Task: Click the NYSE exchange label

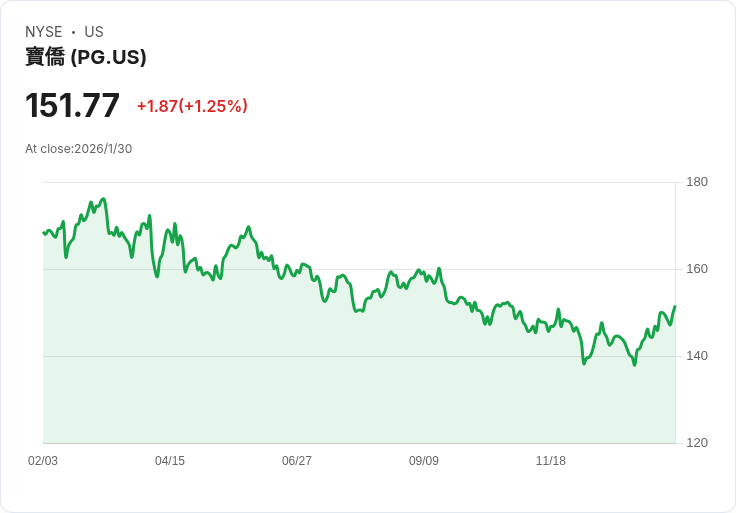Action: pyautogui.click(x=43, y=32)
